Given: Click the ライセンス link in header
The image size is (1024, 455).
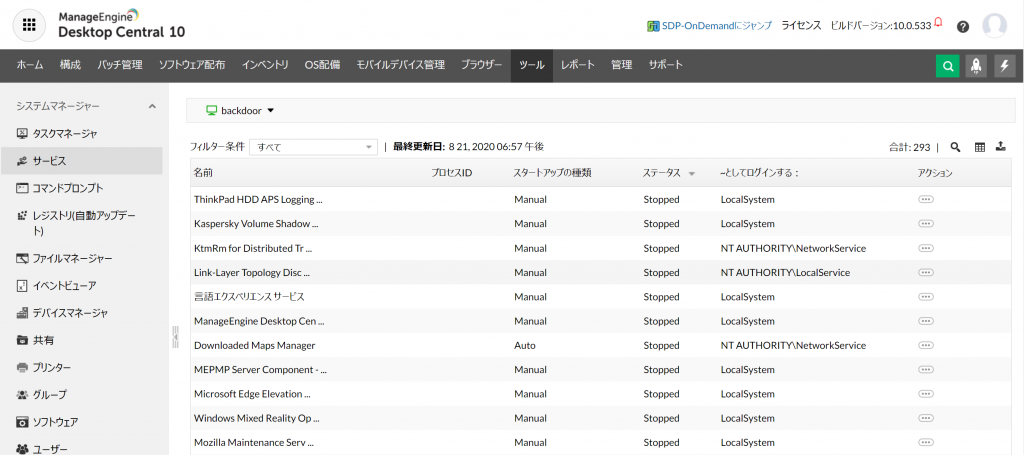Looking at the screenshot, I should click(x=801, y=25).
